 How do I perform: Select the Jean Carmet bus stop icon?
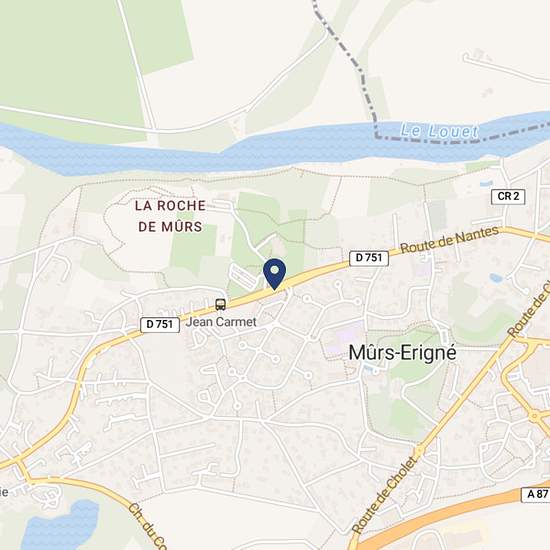221,304
